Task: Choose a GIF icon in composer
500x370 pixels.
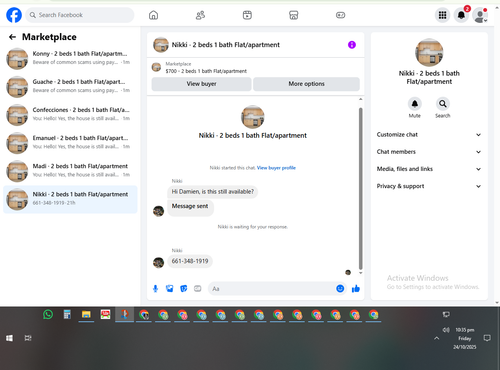Action: click(x=198, y=289)
